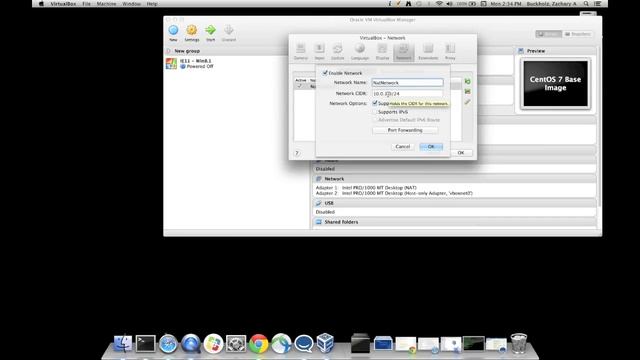The image size is (640, 360).
Task: Click the remove NAT network icon
Action: (467, 91)
